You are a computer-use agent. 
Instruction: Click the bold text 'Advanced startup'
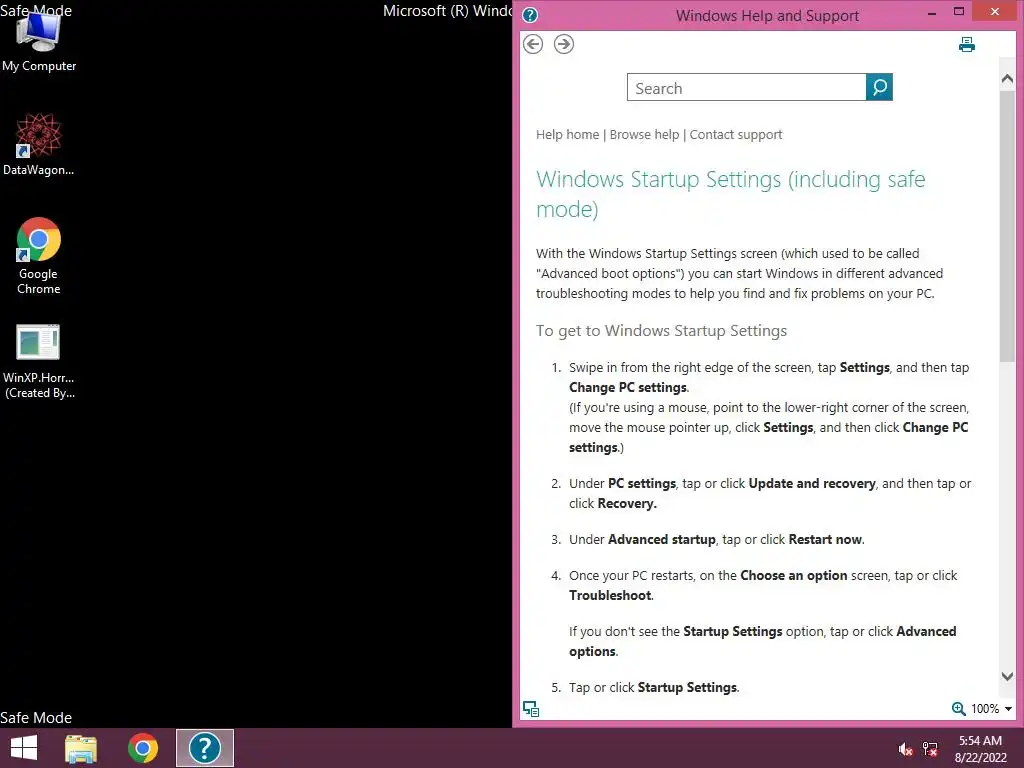coord(662,539)
